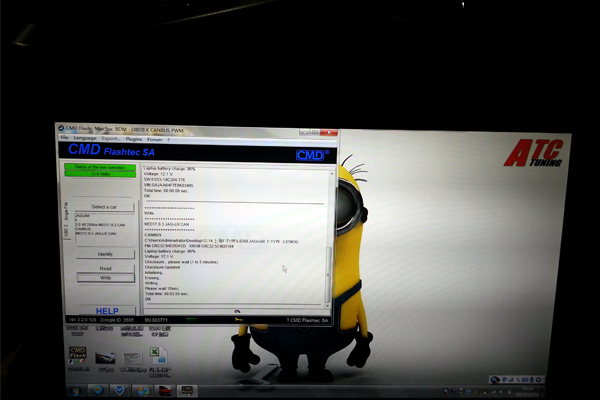
Task: Click the input method bar logo icon
Action: point(495,380)
